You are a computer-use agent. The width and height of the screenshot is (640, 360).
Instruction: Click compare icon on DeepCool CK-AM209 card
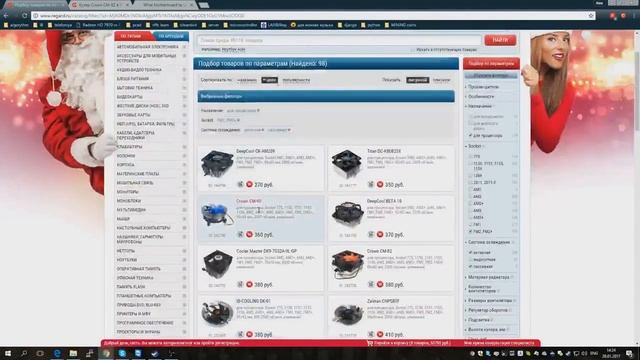(240, 184)
